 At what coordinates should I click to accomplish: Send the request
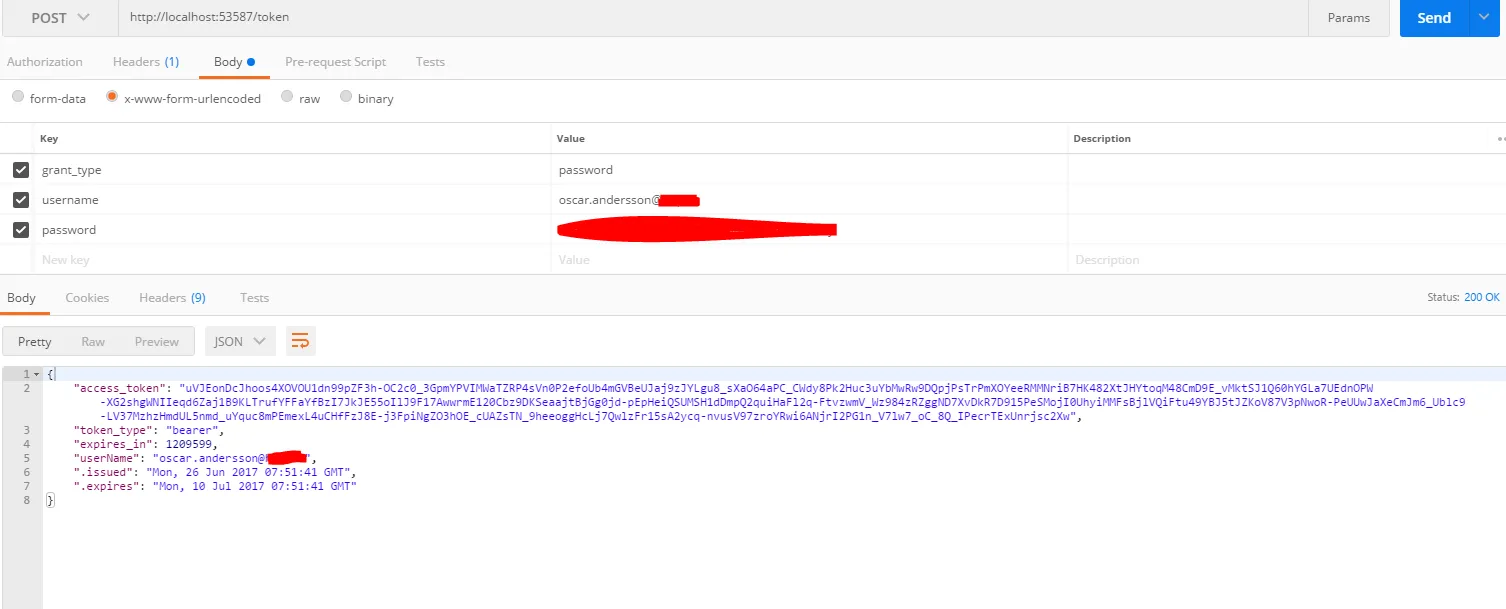pos(1433,17)
